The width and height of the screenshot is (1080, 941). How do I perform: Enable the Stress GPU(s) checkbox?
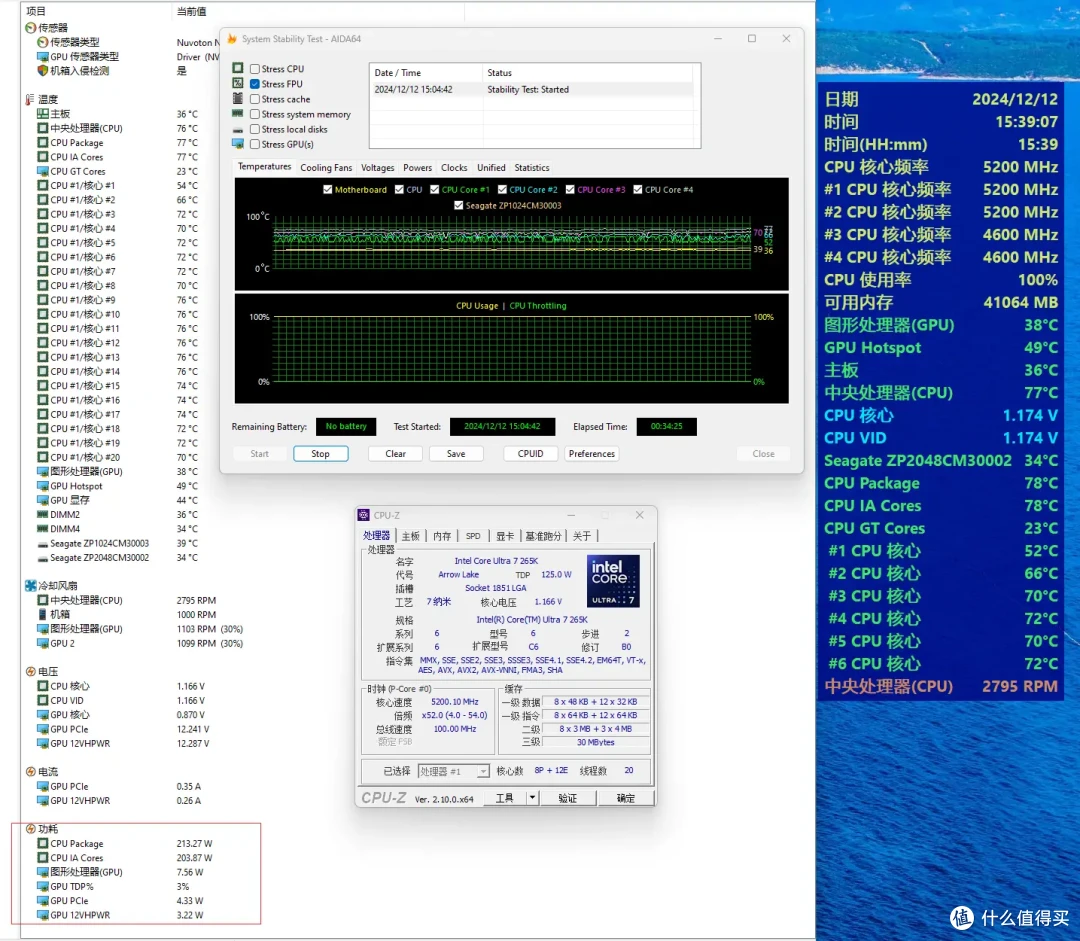[x=255, y=145]
